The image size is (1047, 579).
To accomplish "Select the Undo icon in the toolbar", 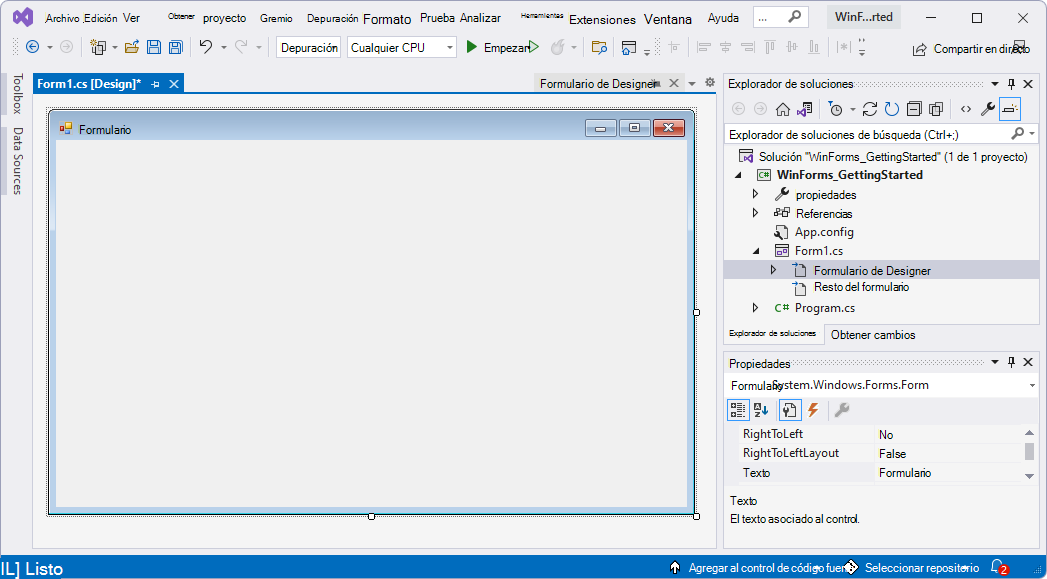I will click(207, 46).
